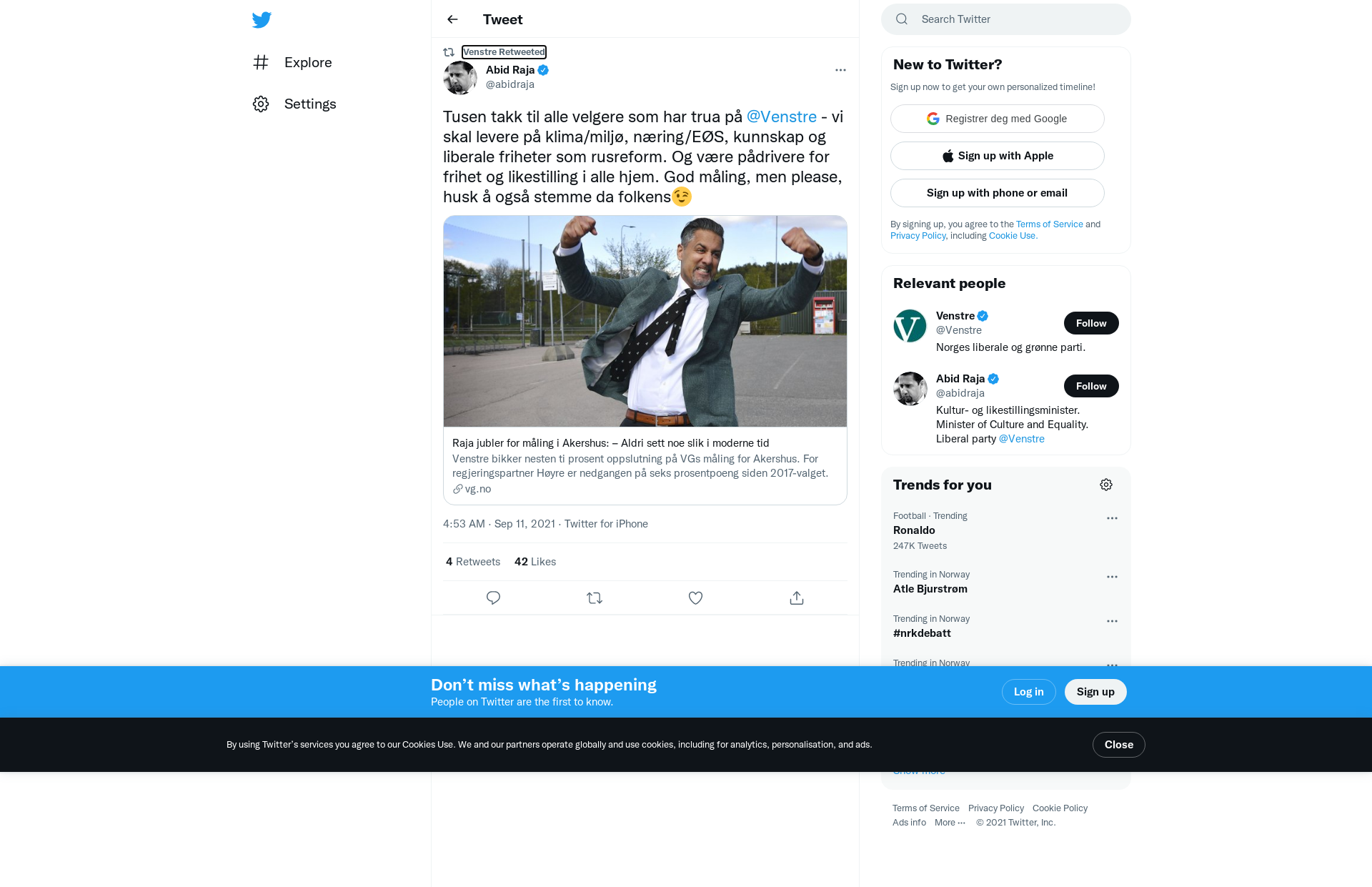Click the Settings gear icon in sidebar
Image resolution: width=1372 pixels, height=887 pixels.
[261, 104]
